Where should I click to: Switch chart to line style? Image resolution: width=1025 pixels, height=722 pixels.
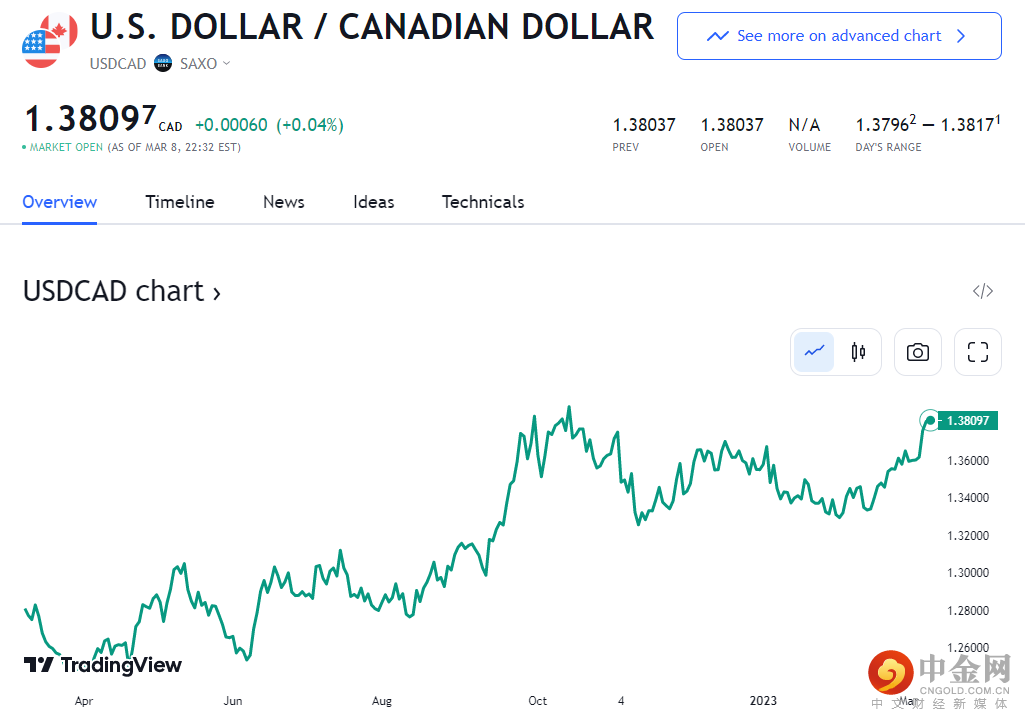point(814,352)
